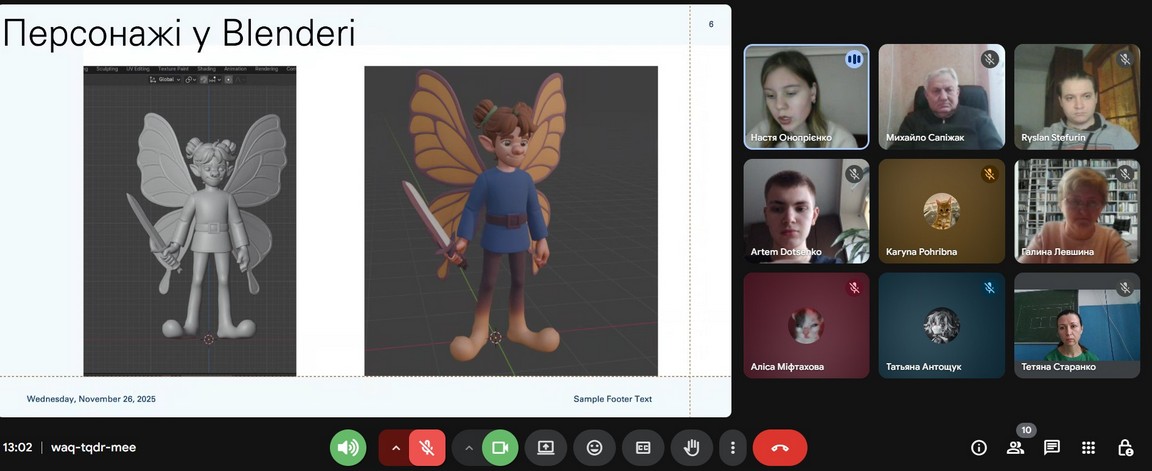This screenshot has width=1152, height=471.
Task: Expand camera video settings arrow
Action: [x=468, y=447]
